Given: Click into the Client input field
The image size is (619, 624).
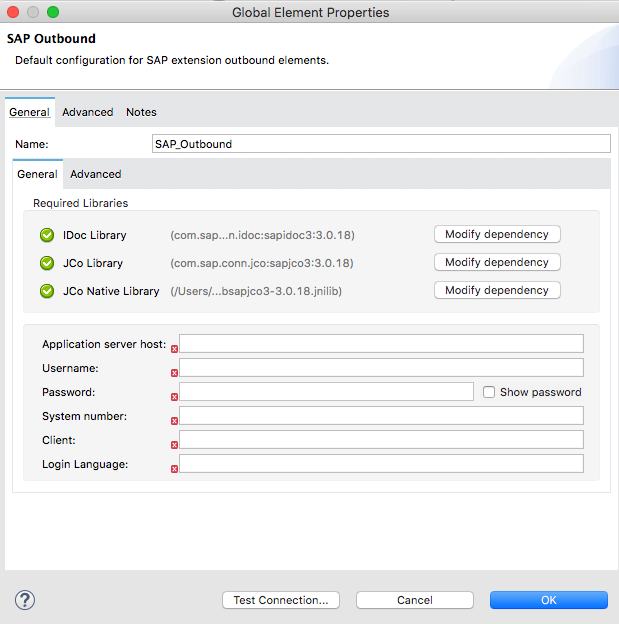Looking at the screenshot, I should [381, 440].
